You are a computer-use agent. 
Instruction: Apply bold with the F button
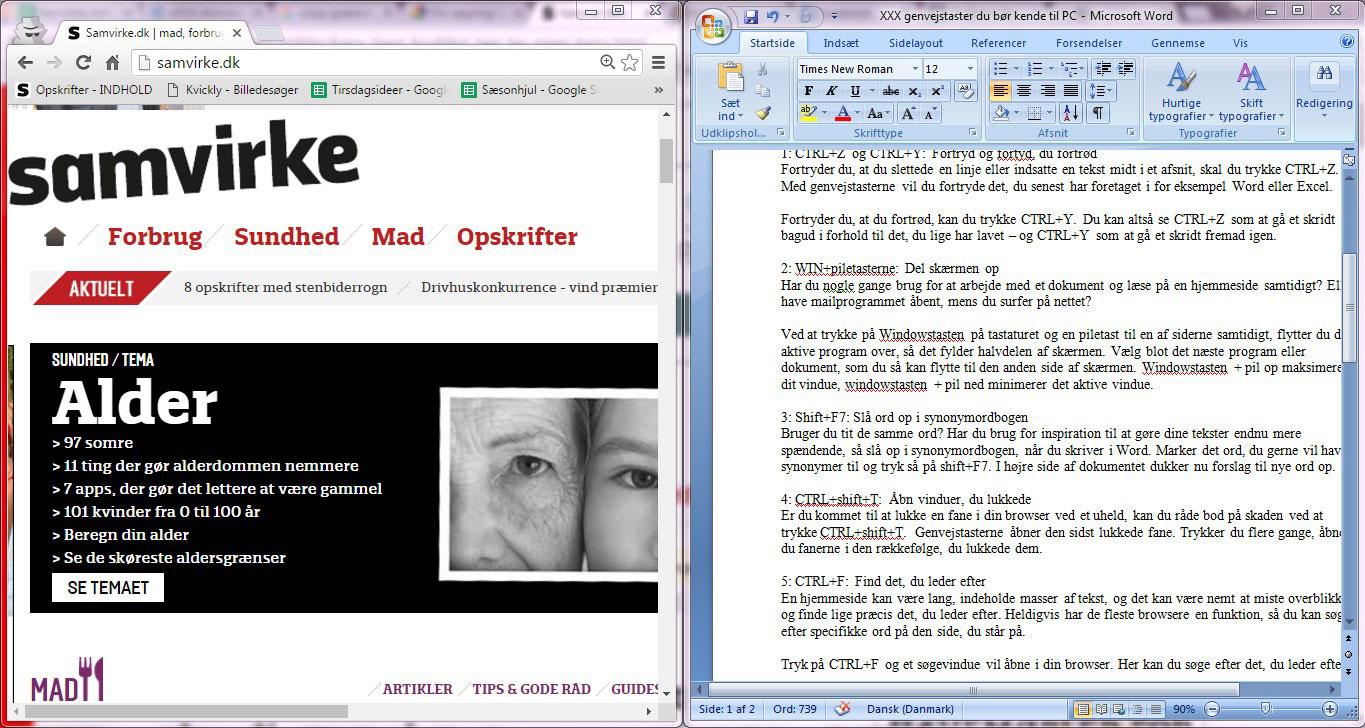808,91
